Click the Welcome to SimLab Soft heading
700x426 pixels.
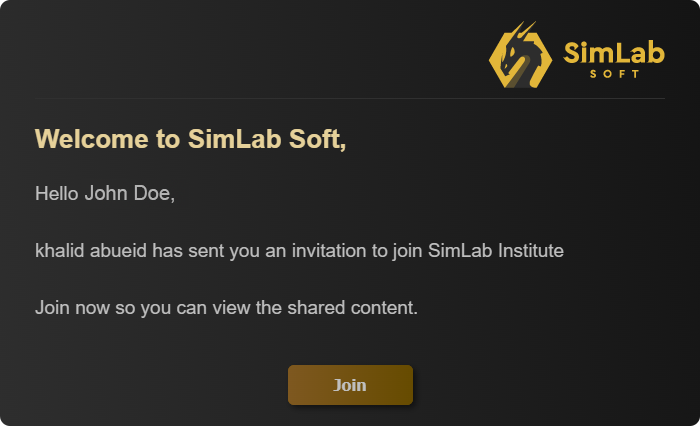pyautogui.click(x=190, y=139)
